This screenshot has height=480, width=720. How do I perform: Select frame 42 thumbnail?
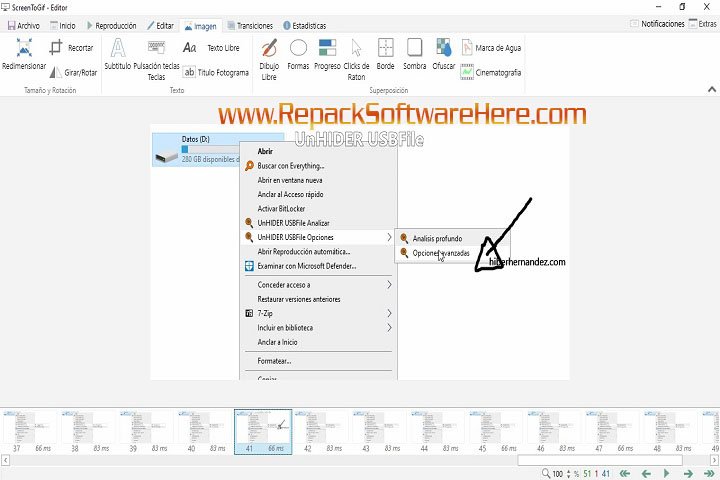tap(321, 432)
